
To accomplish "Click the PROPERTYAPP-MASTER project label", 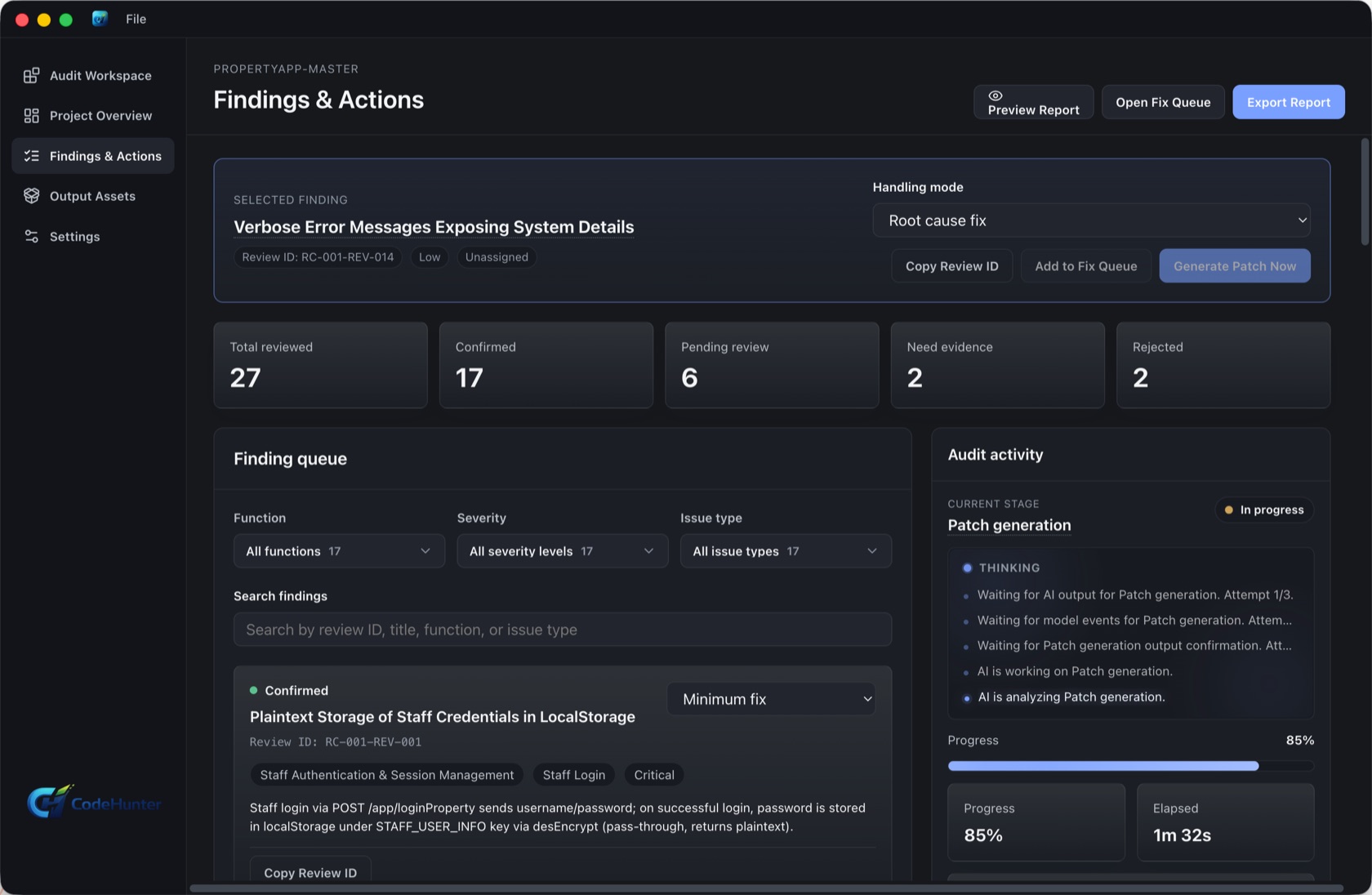I will click(x=286, y=69).
